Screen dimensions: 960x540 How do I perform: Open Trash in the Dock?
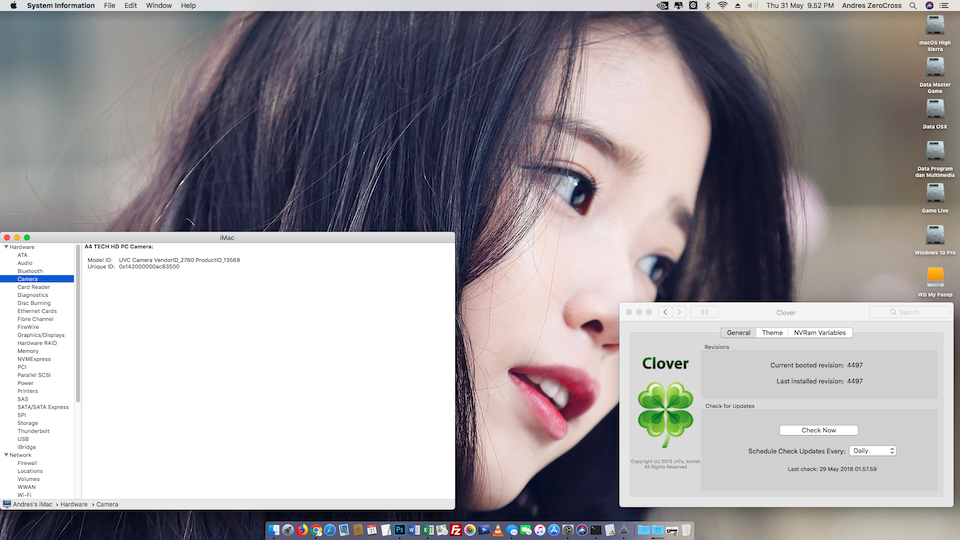pos(686,530)
